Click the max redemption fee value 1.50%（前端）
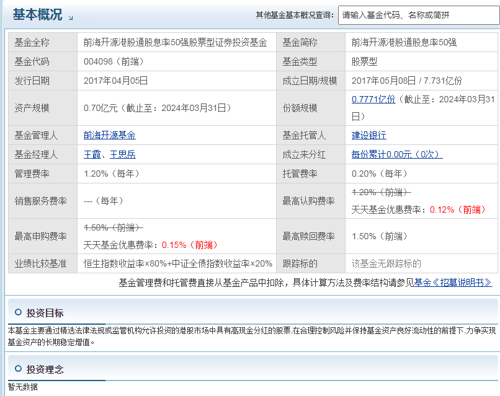The image size is (500, 396). (380, 236)
